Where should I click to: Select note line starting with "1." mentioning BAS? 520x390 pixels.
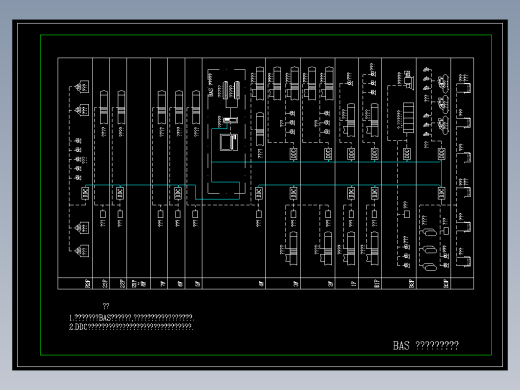click(131, 317)
